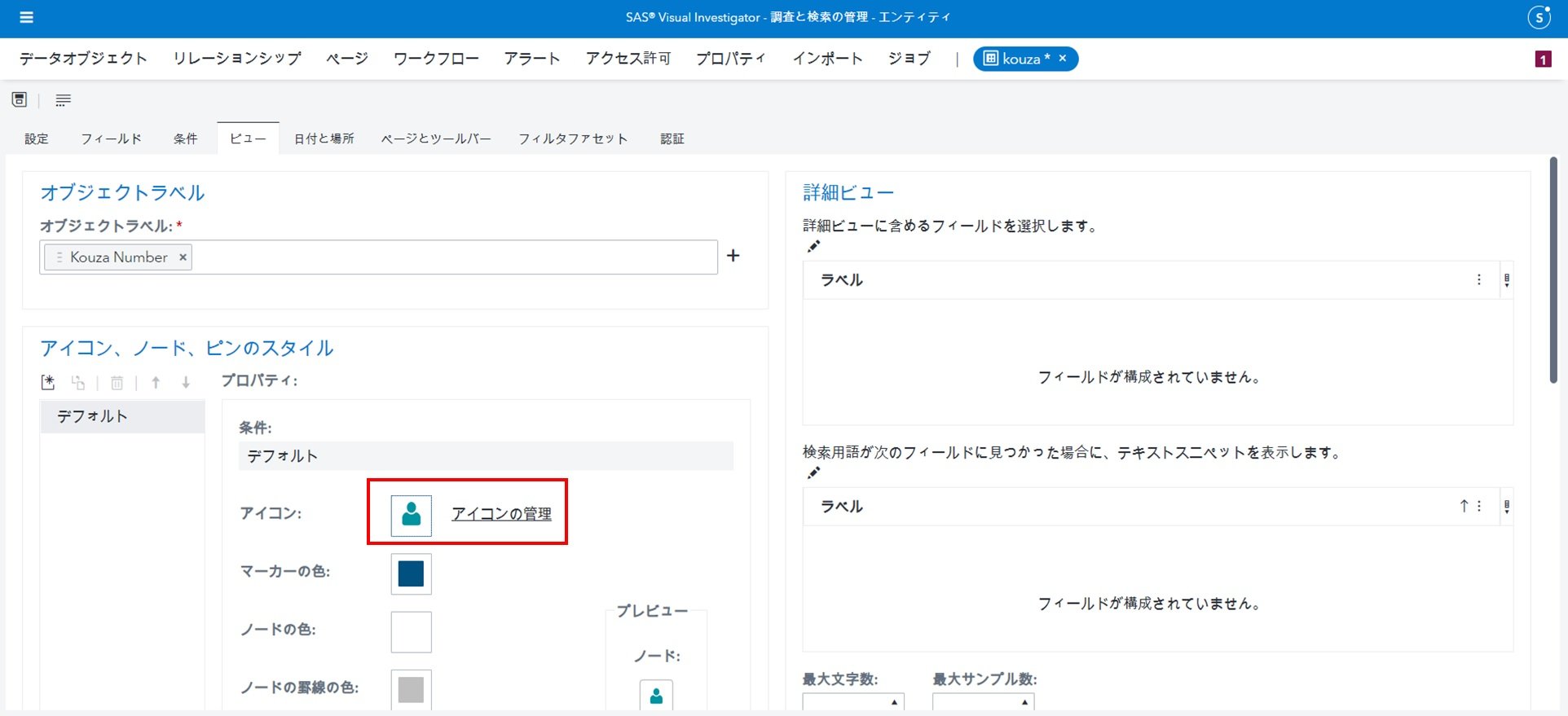
Task: Open the list menu icon beside save
Action: click(x=63, y=99)
